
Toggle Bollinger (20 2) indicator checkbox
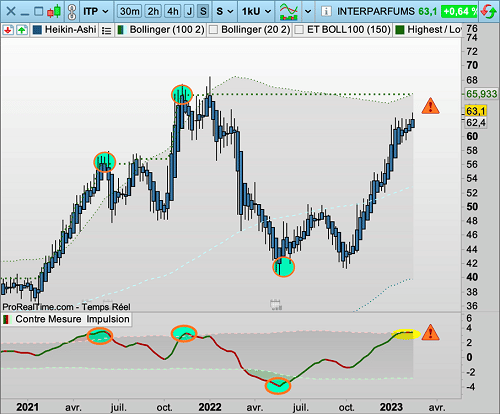pos(213,30)
